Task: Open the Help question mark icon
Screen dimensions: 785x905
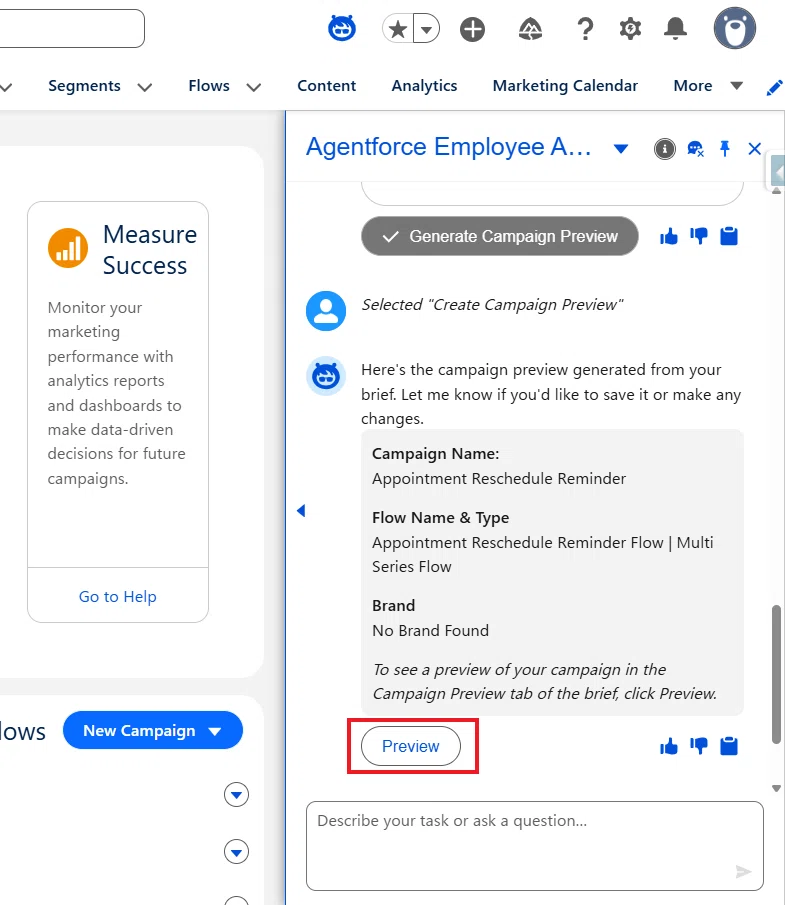Action: point(585,29)
